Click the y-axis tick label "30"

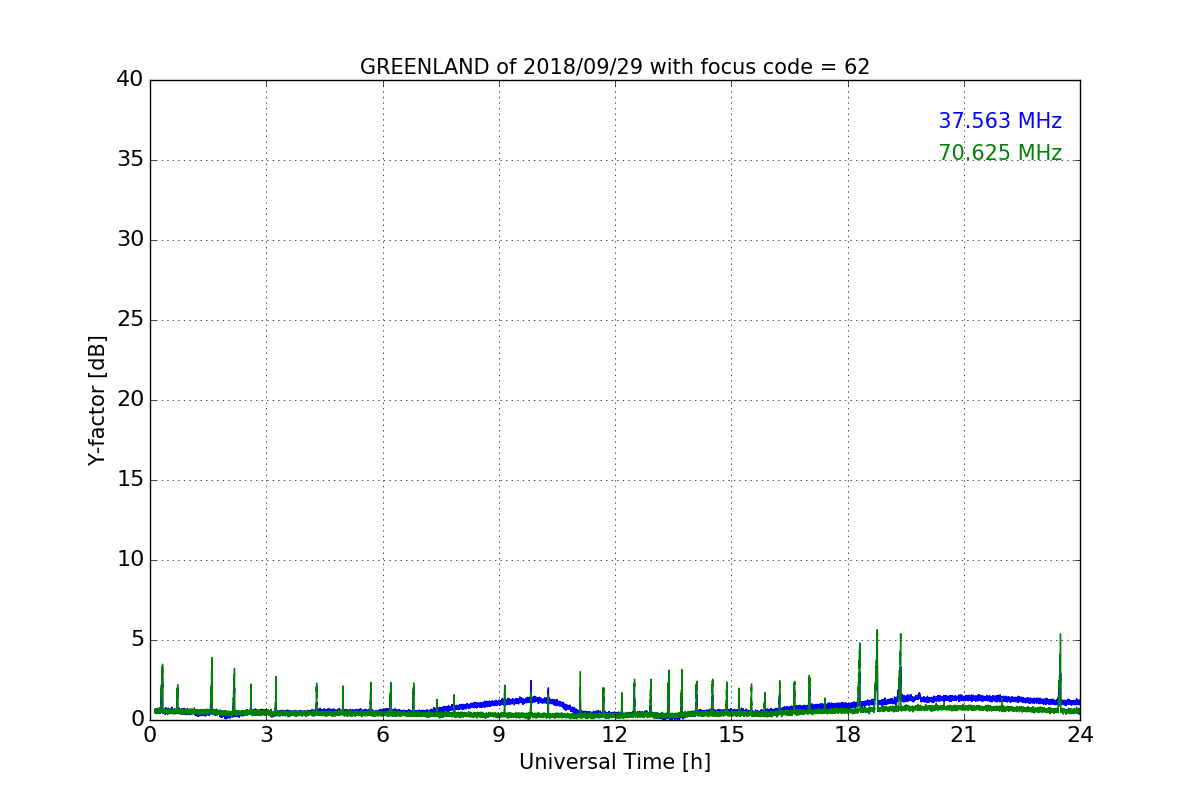[x=130, y=240]
